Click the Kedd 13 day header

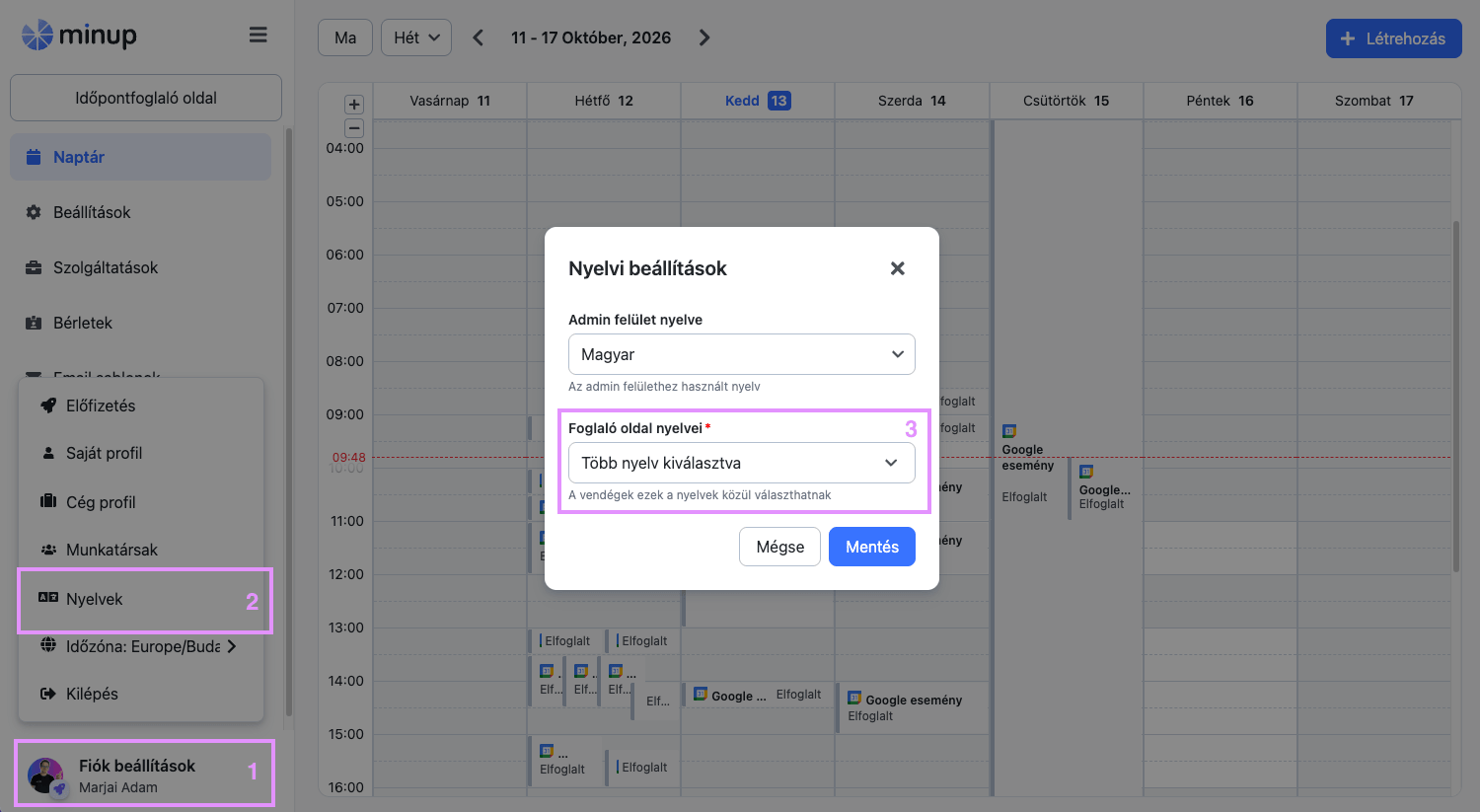pyautogui.click(x=758, y=101)
